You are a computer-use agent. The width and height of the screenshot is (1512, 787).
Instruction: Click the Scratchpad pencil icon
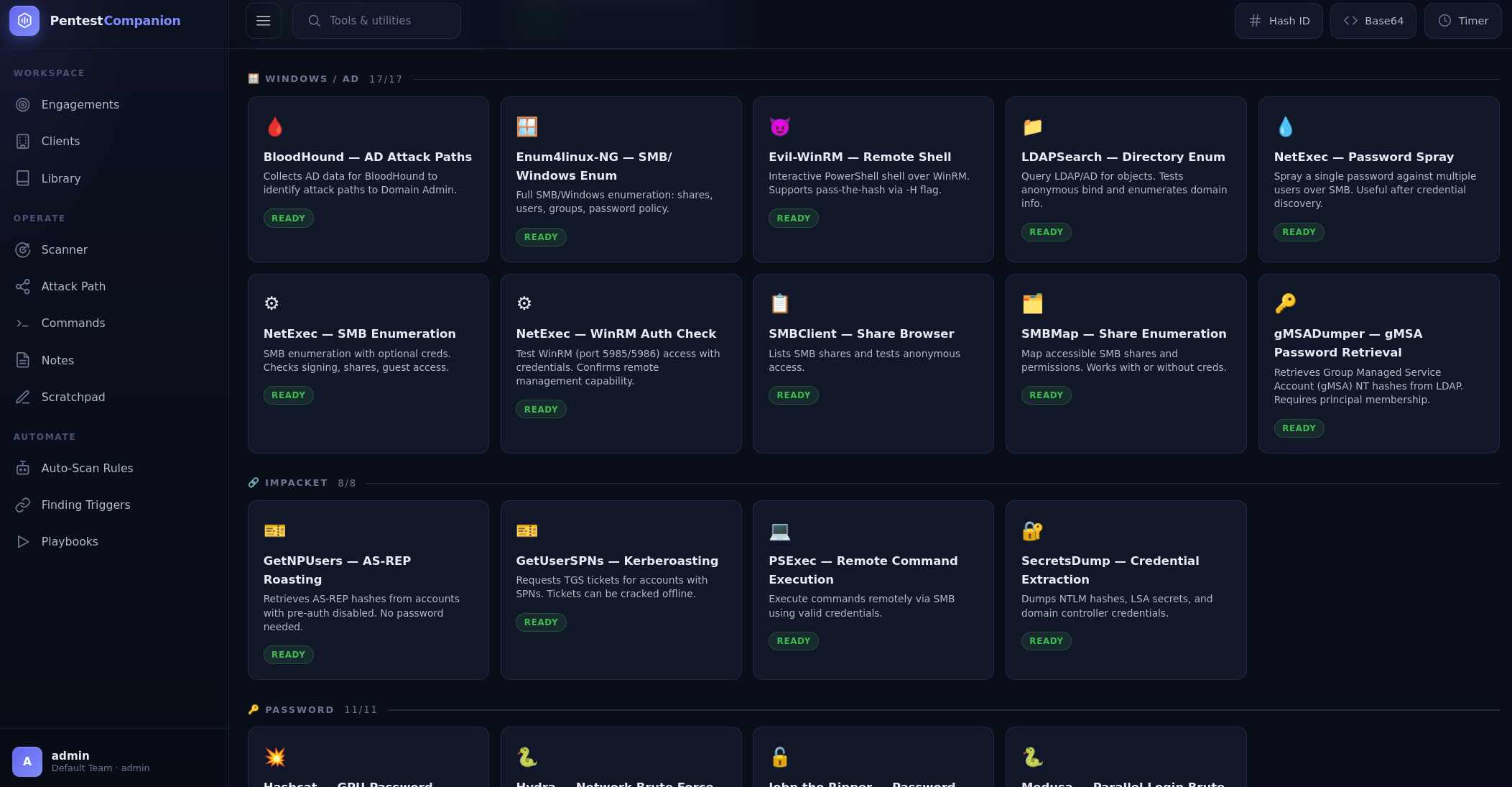(23, 397)
